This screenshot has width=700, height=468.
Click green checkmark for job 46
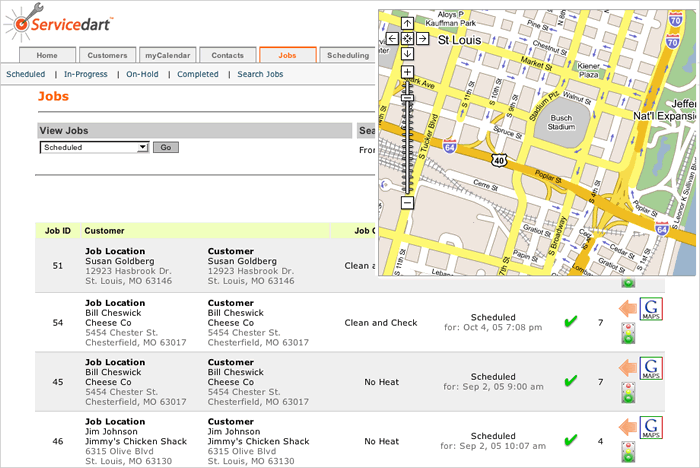click(570, 440)
